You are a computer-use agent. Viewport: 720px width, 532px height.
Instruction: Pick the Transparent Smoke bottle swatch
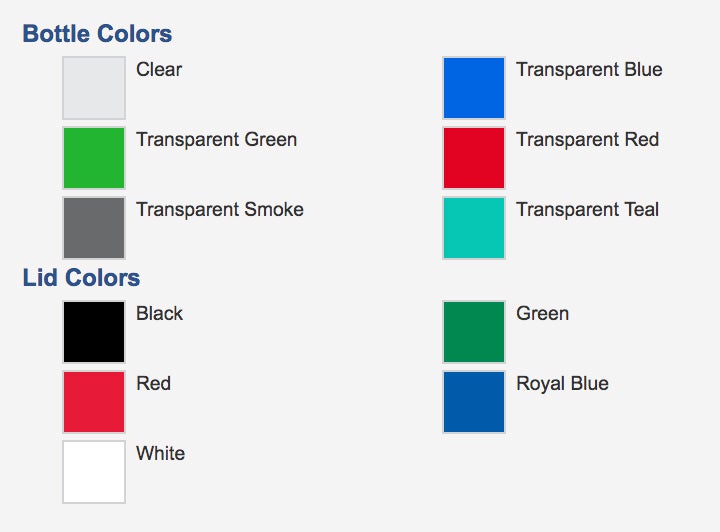94,228
